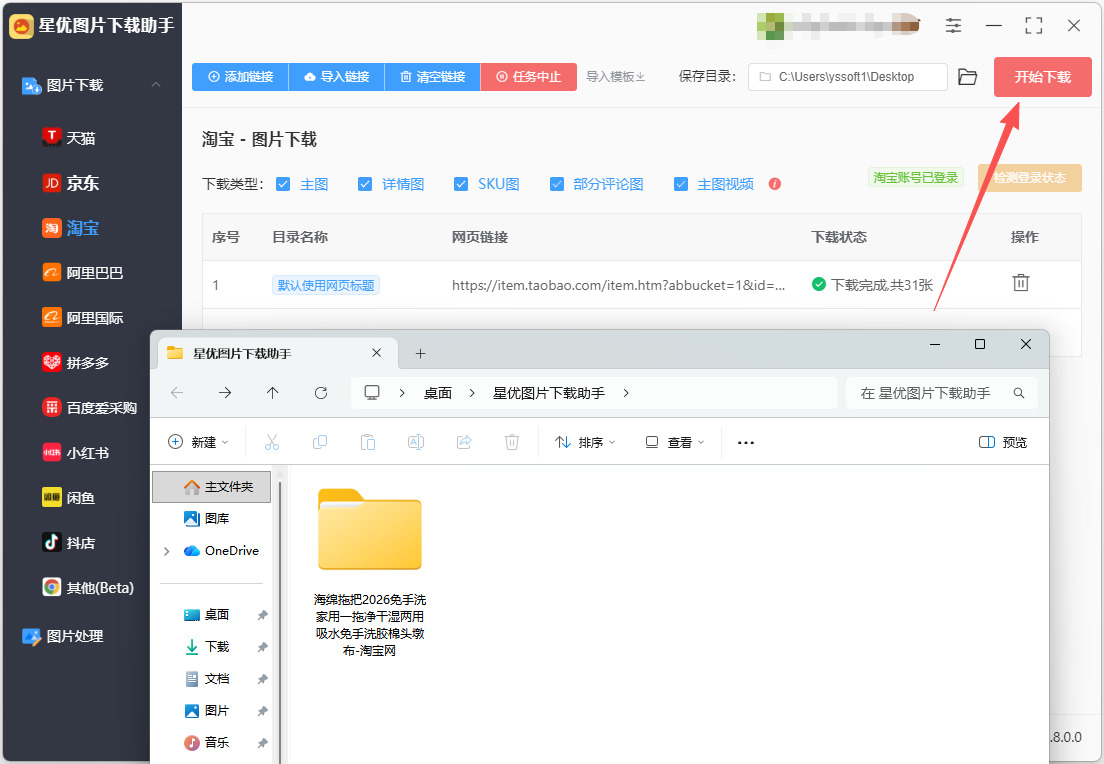Screen dimensions: 1104x764
Task: Click the 开始下载 button
Action: 1042,77
